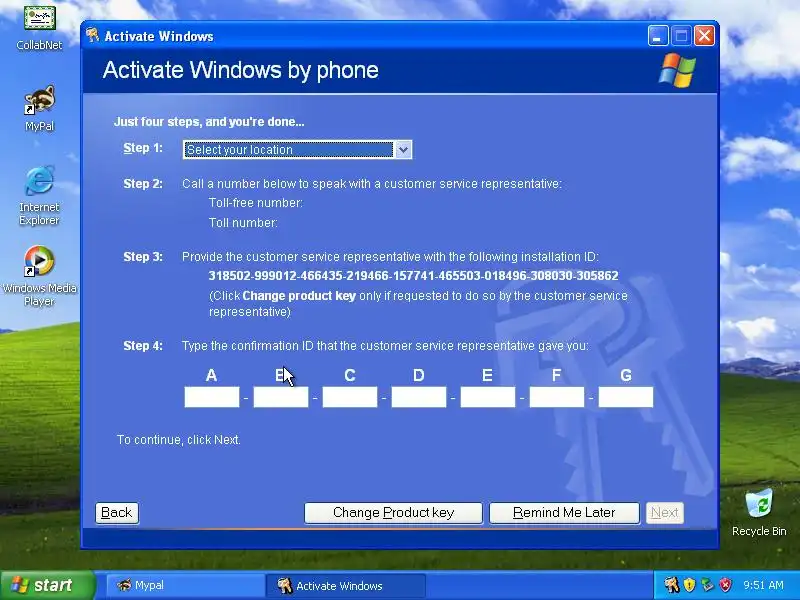This screenshot has width=800, height=600.
Task: Click the yellow security shield tray icon
Action: click(689, 585)
